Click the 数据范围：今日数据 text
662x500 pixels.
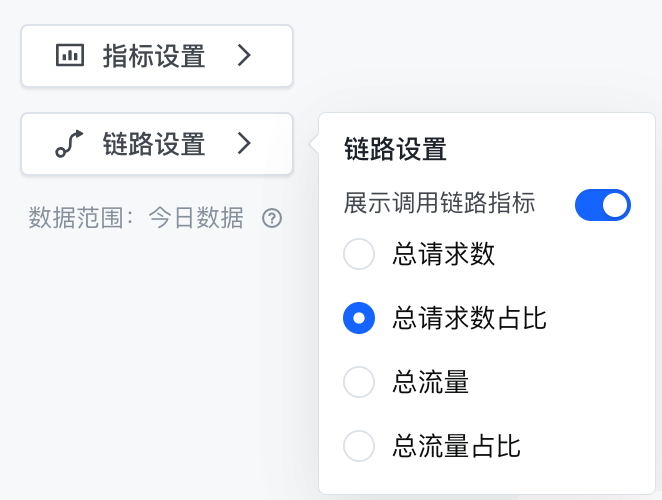pos(136,218)
